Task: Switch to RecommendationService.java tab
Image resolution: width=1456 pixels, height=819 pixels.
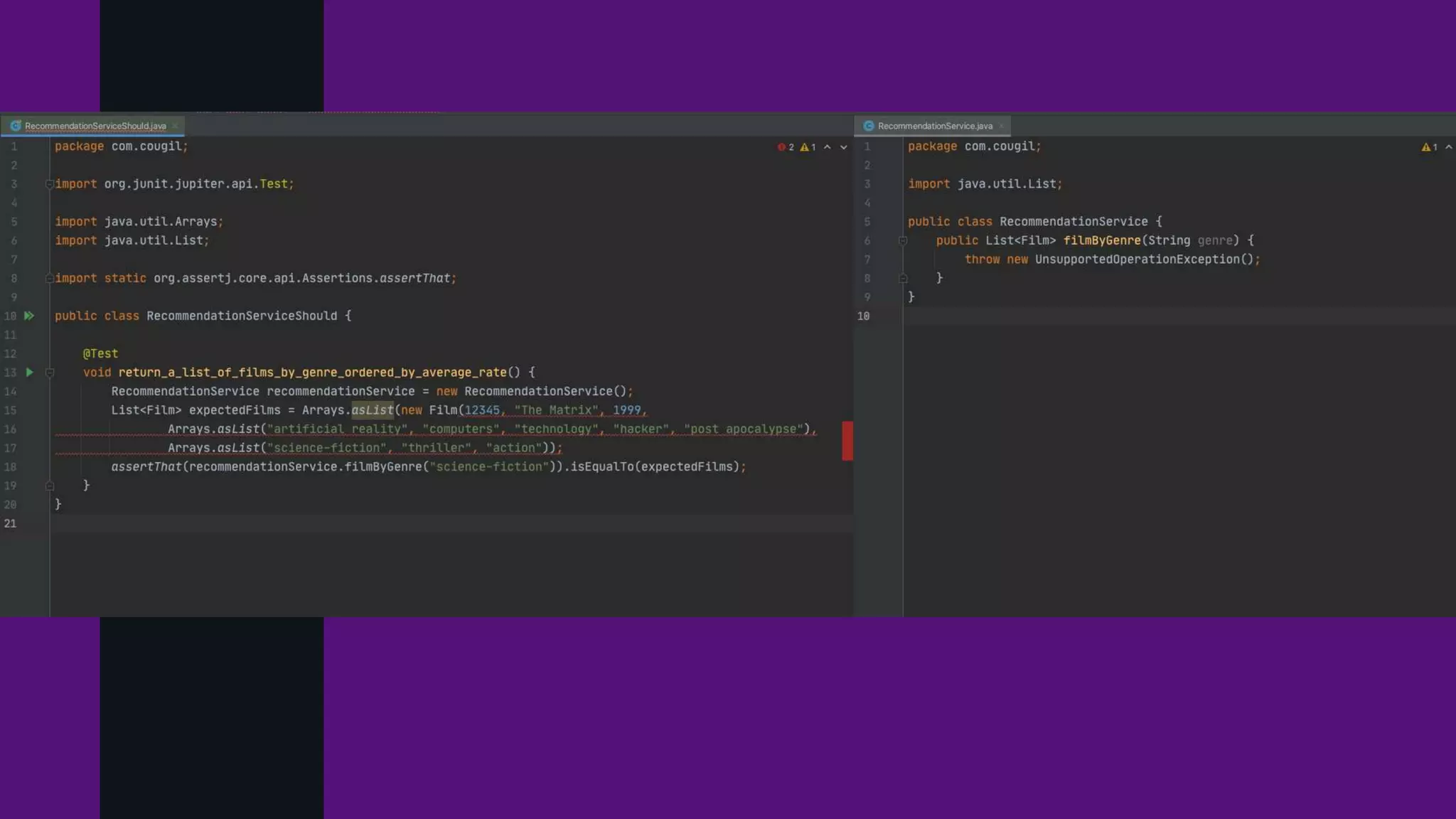Action: 934,126
